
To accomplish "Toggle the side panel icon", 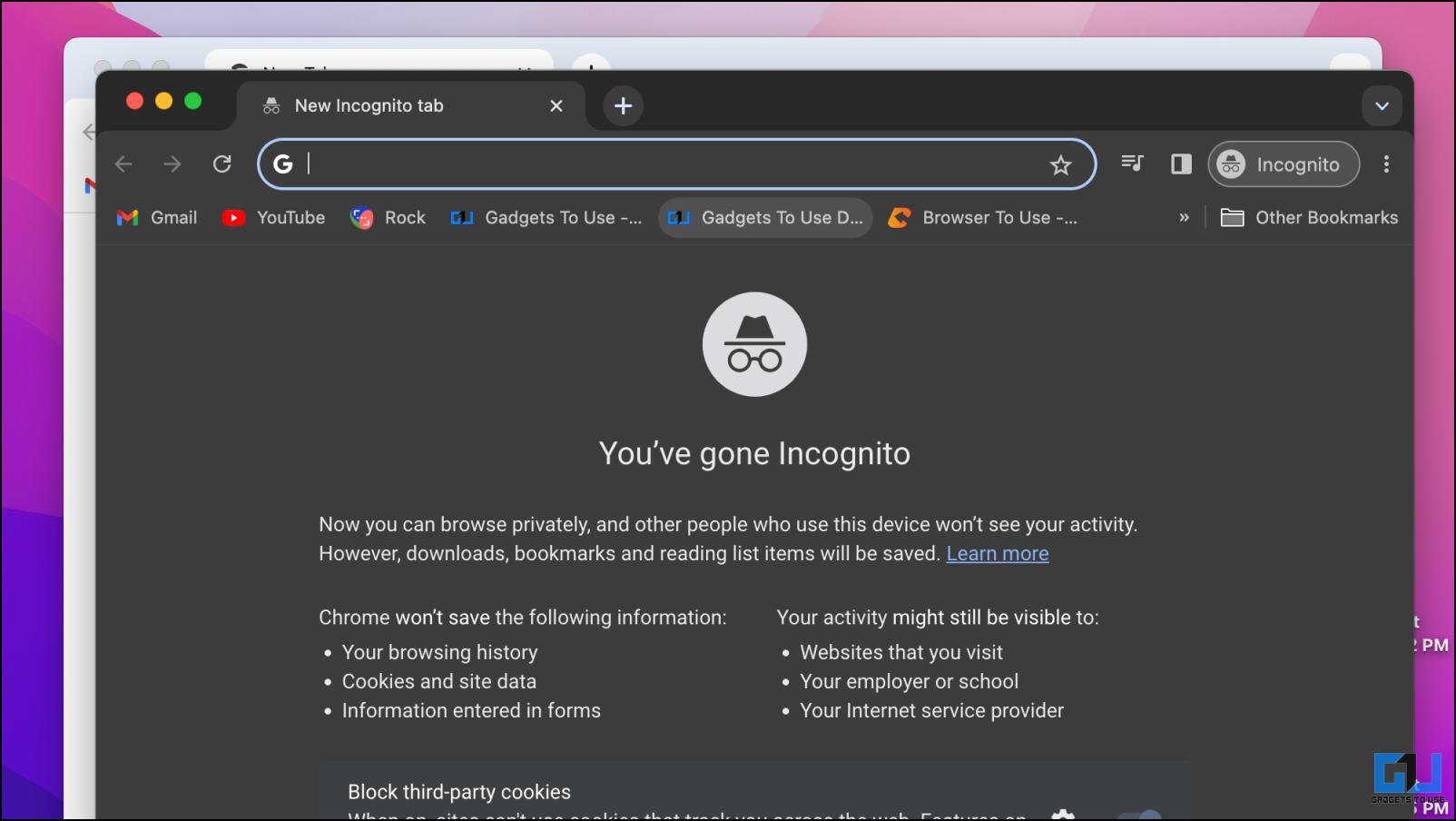I will (x=1180, y=164).
